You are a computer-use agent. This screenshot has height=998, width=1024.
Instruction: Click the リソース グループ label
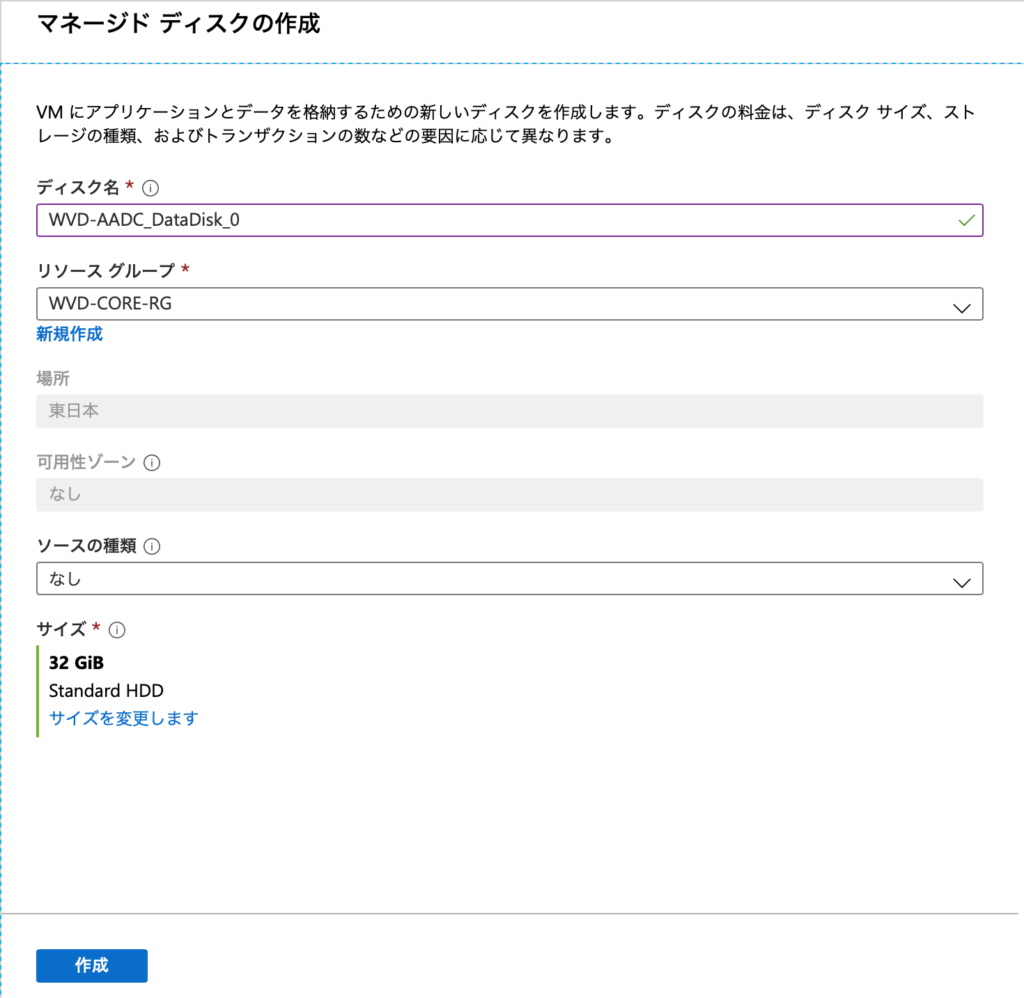pyautogui.click(x=106, y=270)
